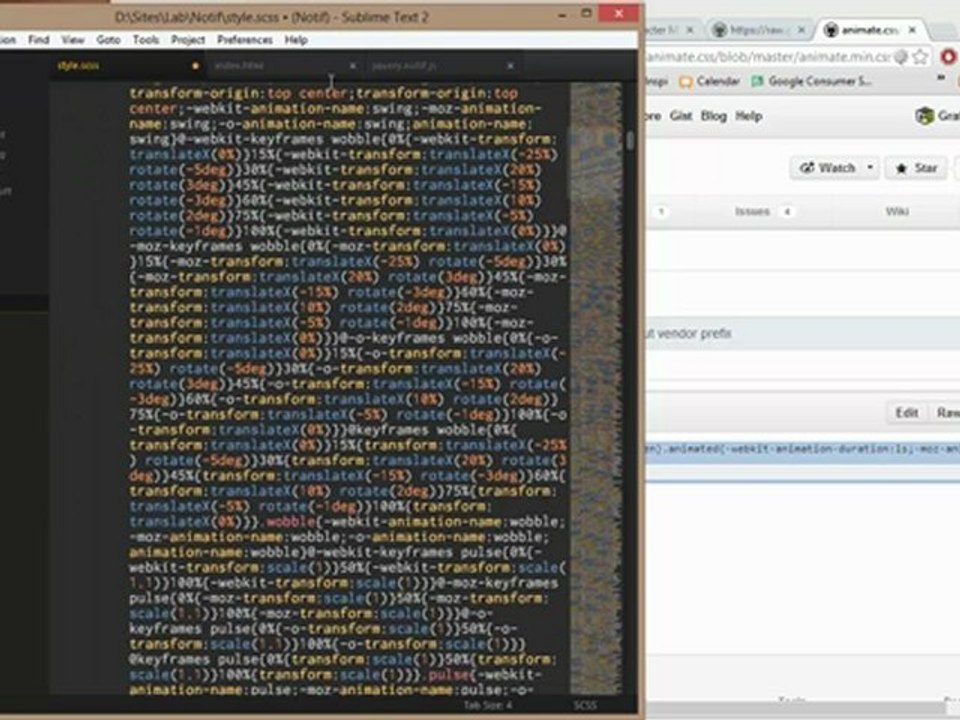960x720 pixels.
Task: Open the Goto menu in Sublime Text
Action: [x=108, y=40]
